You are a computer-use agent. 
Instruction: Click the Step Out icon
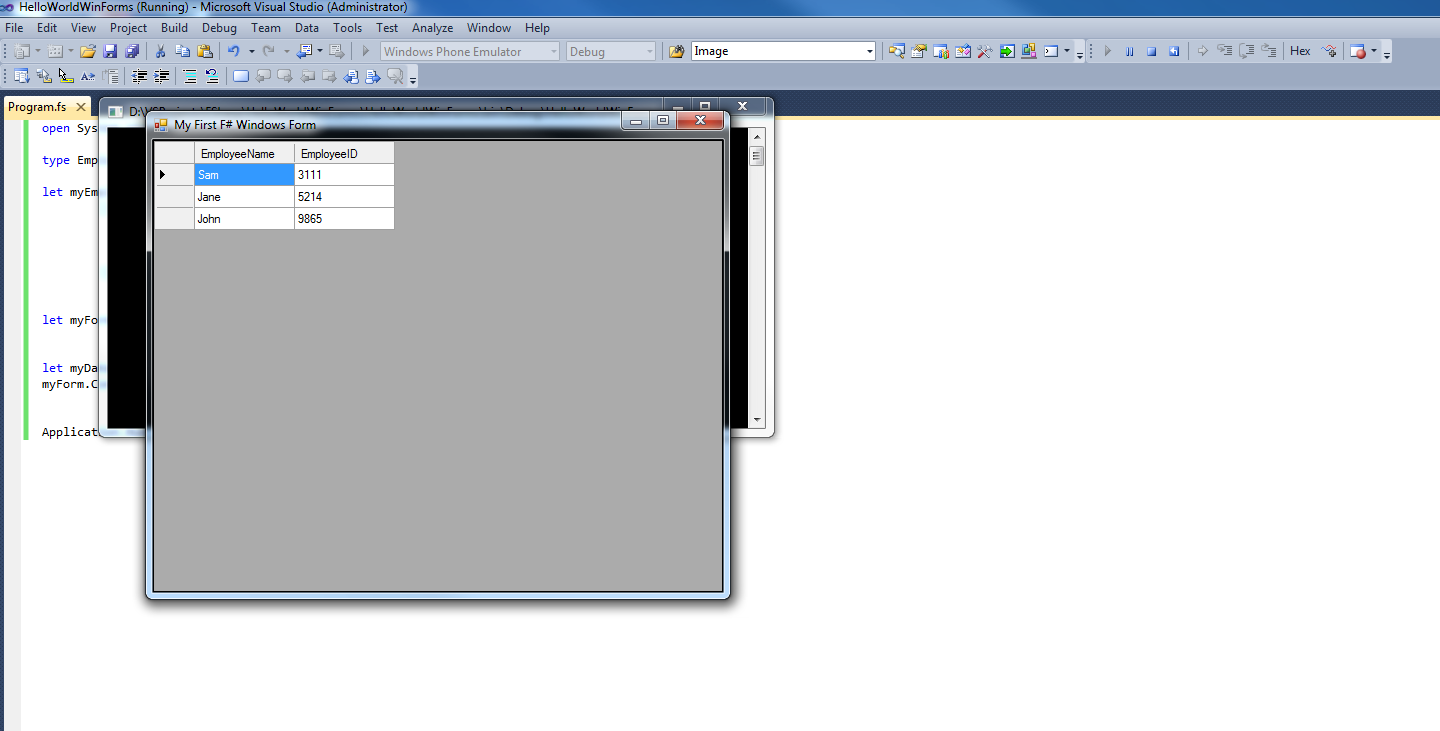pyautogui.click(x=1269, y=50)
